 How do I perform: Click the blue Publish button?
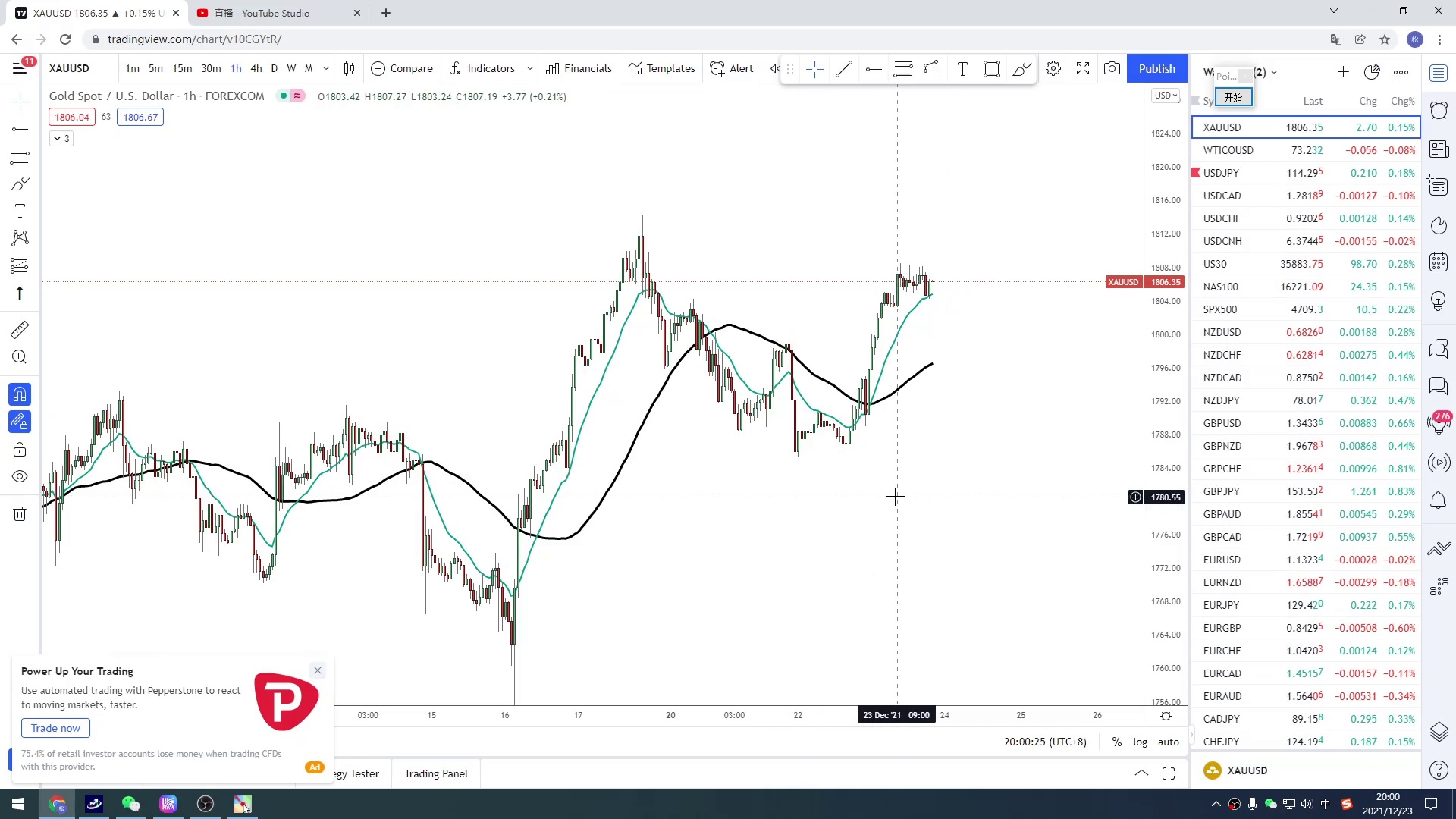tap(1156, 69)
